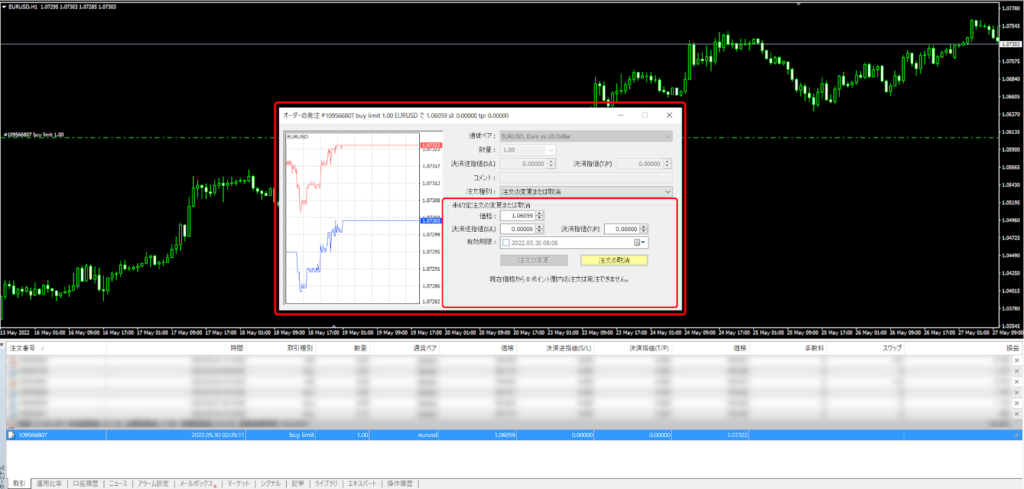The image size is (1024, 489).
Task: Increase 価格 1.06059 with the up arrow
Action: coord(539,213)
